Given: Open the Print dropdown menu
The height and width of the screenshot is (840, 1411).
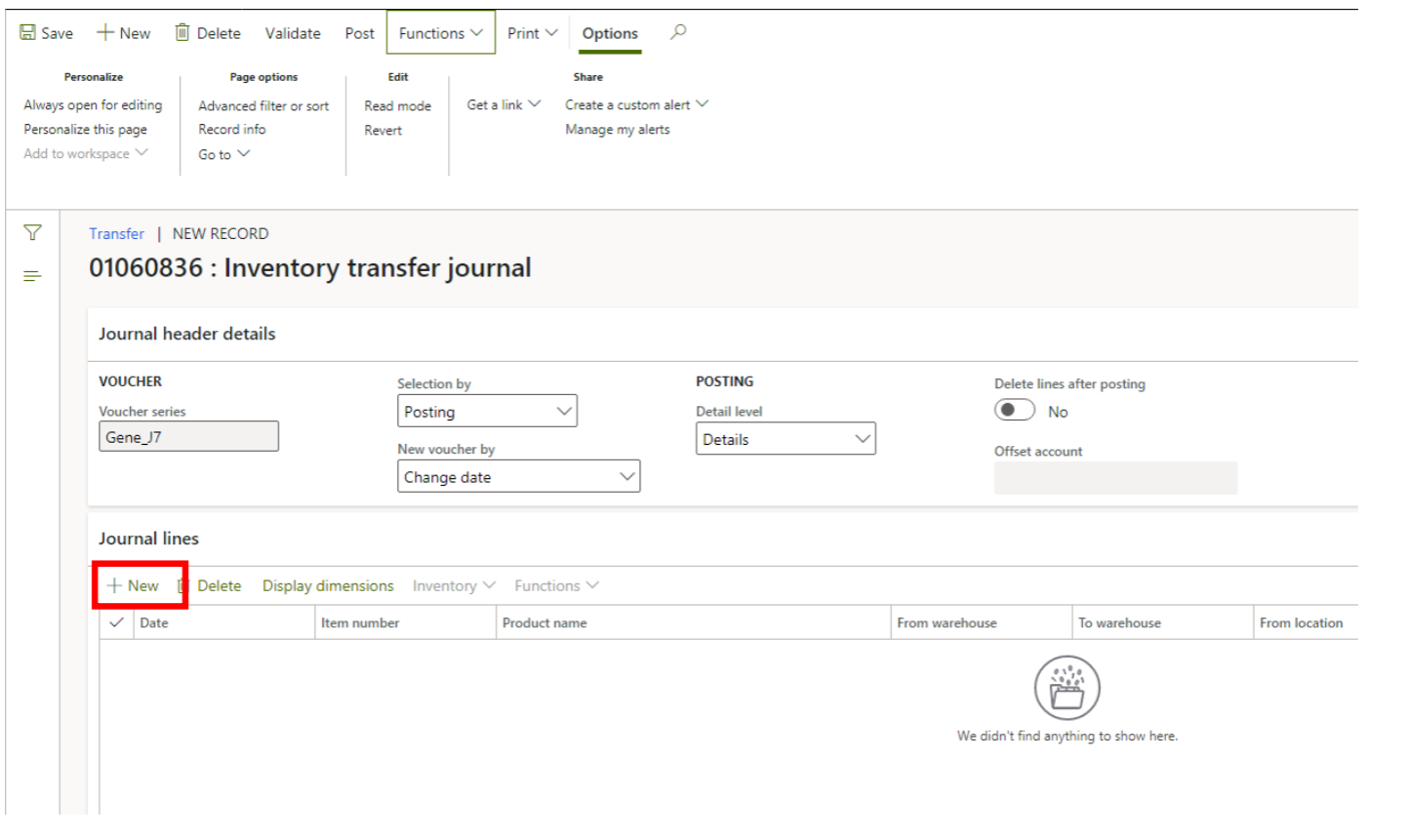Looking at the screenshot, I should tap(532, 33).
